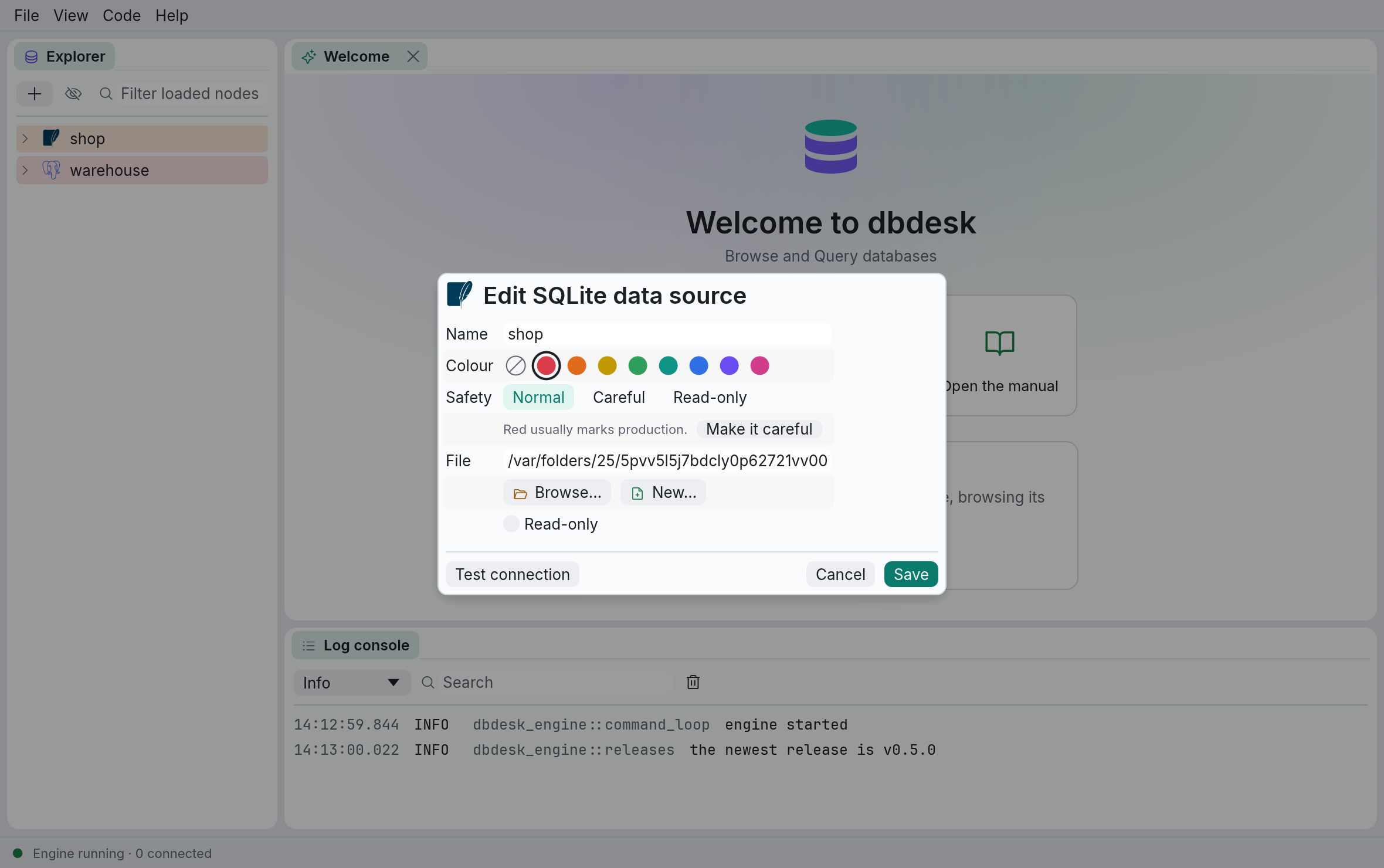Select Careful safety level

pos(619,398)
